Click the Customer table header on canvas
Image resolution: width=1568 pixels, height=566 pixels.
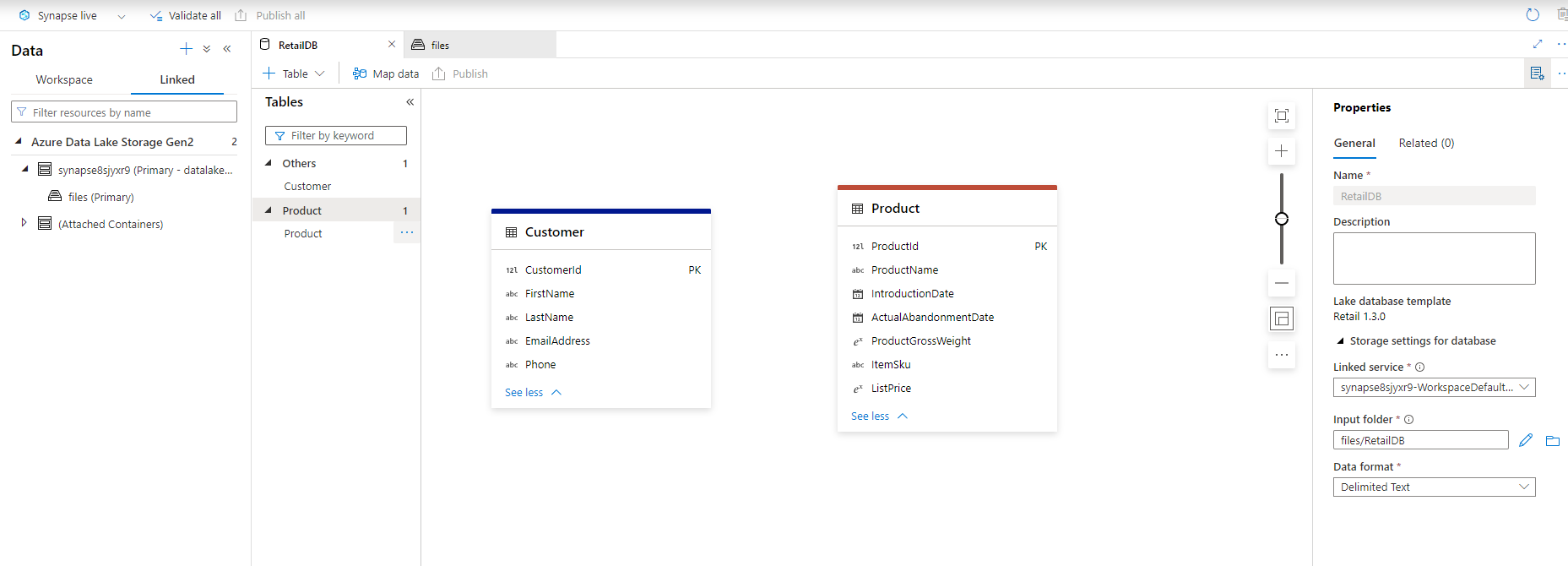[601, 231]
